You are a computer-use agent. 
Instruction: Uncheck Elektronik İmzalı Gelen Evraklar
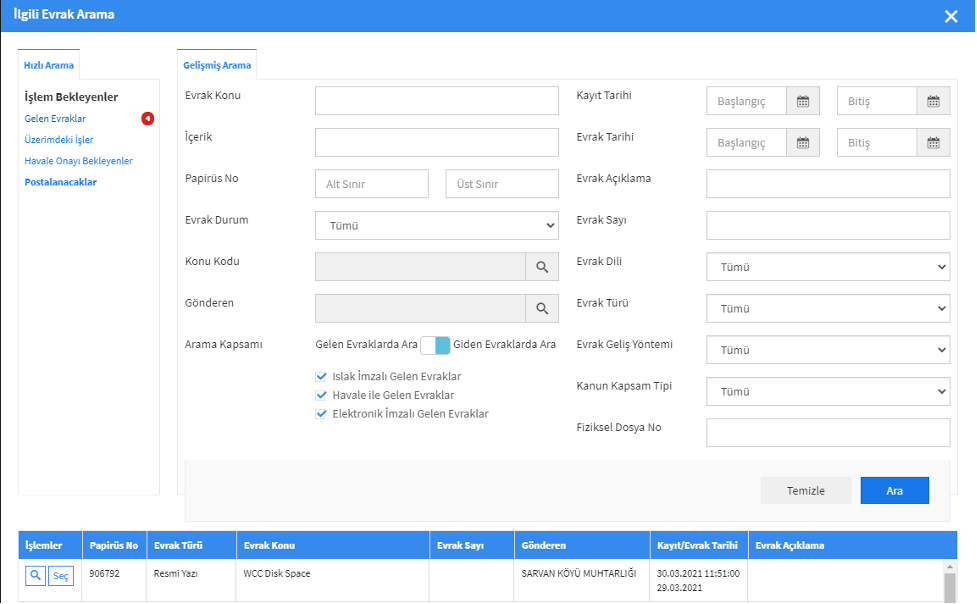point(321,414)
